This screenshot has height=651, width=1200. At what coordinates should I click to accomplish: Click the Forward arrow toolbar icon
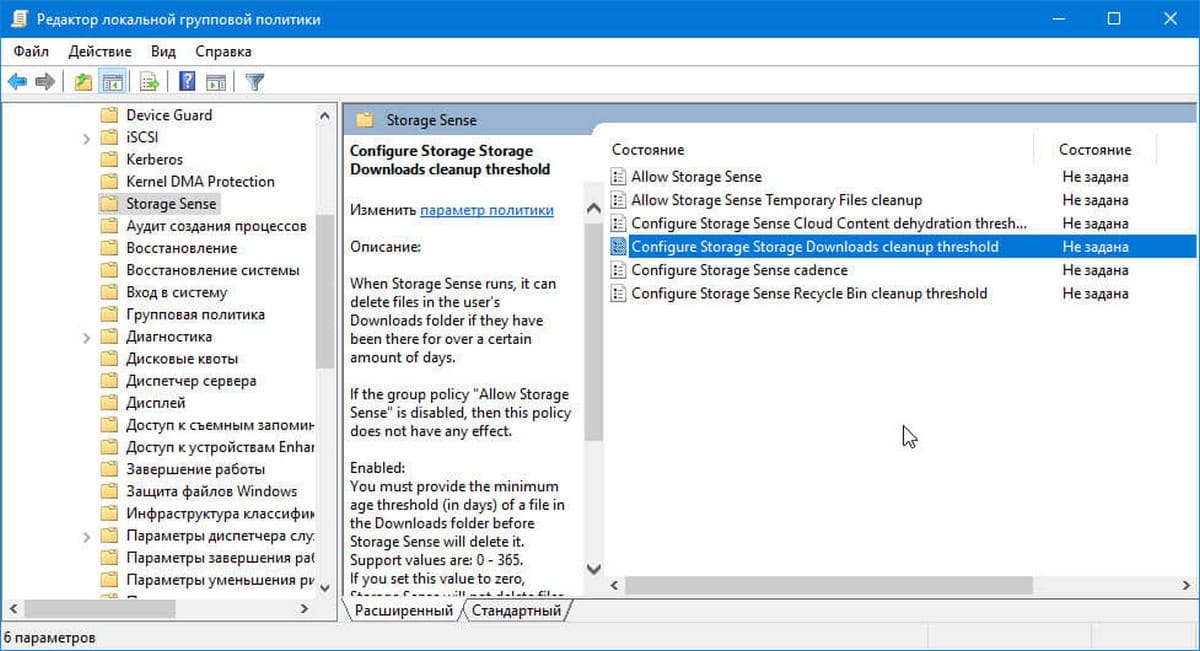pyautogui.click(x=44, y=82)
